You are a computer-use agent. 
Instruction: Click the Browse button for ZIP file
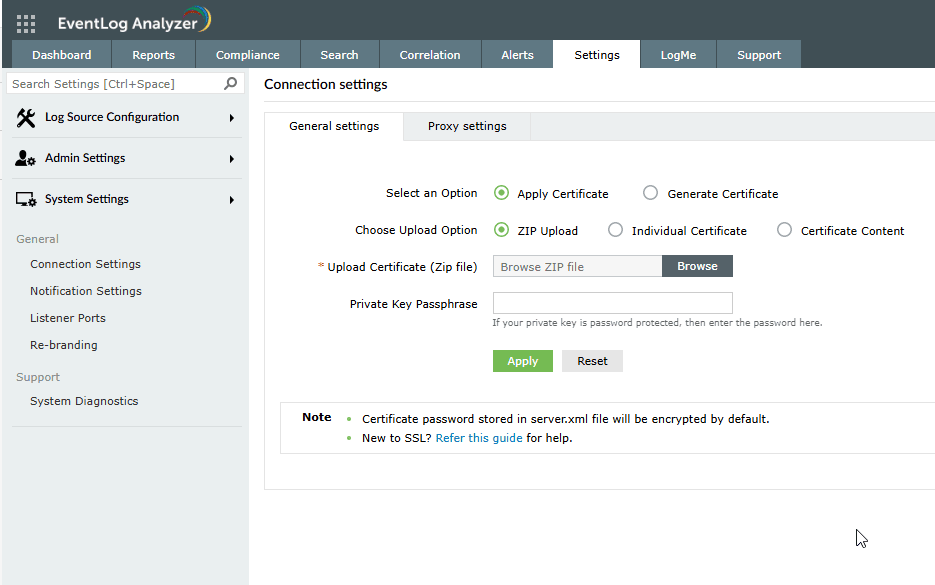click(x=697, y=266)
